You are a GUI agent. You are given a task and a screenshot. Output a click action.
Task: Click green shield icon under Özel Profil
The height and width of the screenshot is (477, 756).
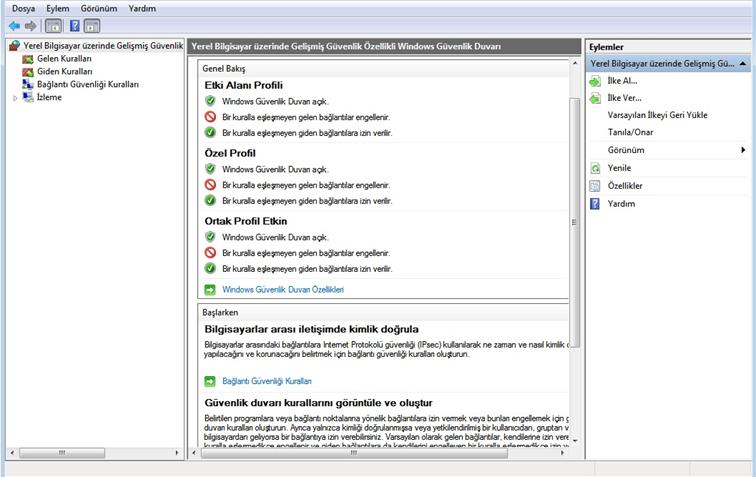coord(210,169)
